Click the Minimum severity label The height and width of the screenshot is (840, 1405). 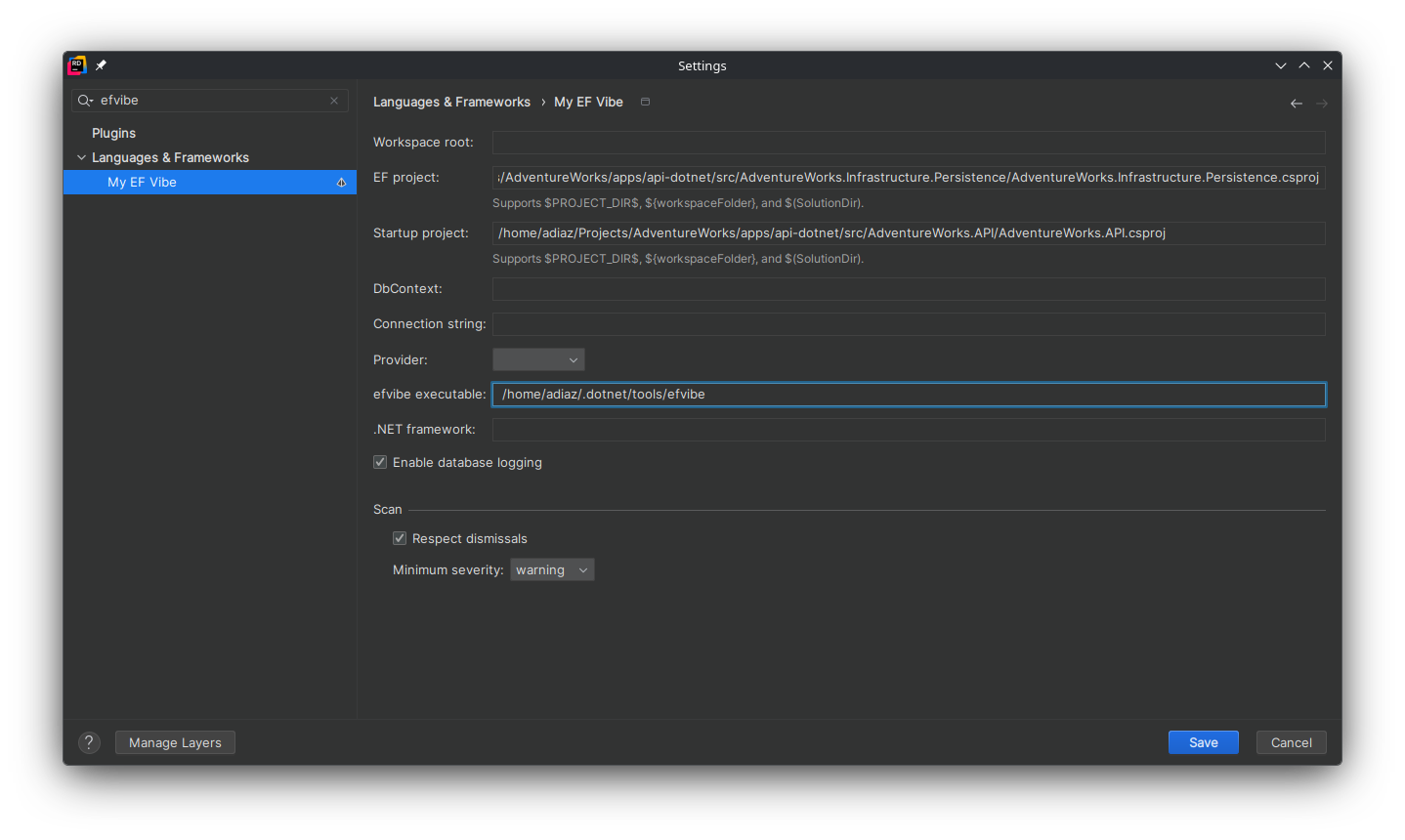point(448,569)
